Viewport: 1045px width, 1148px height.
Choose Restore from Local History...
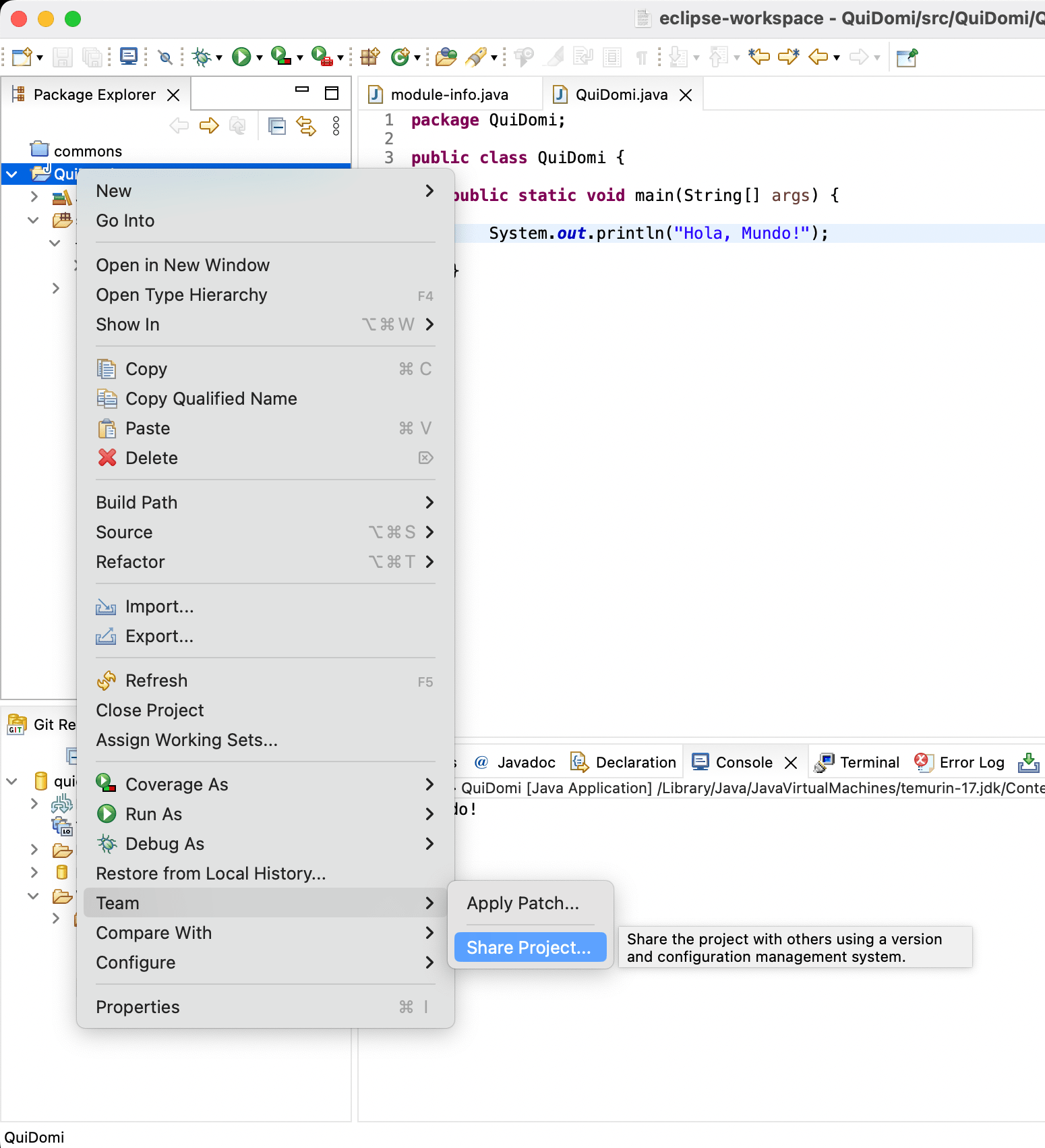pos(266,873)
